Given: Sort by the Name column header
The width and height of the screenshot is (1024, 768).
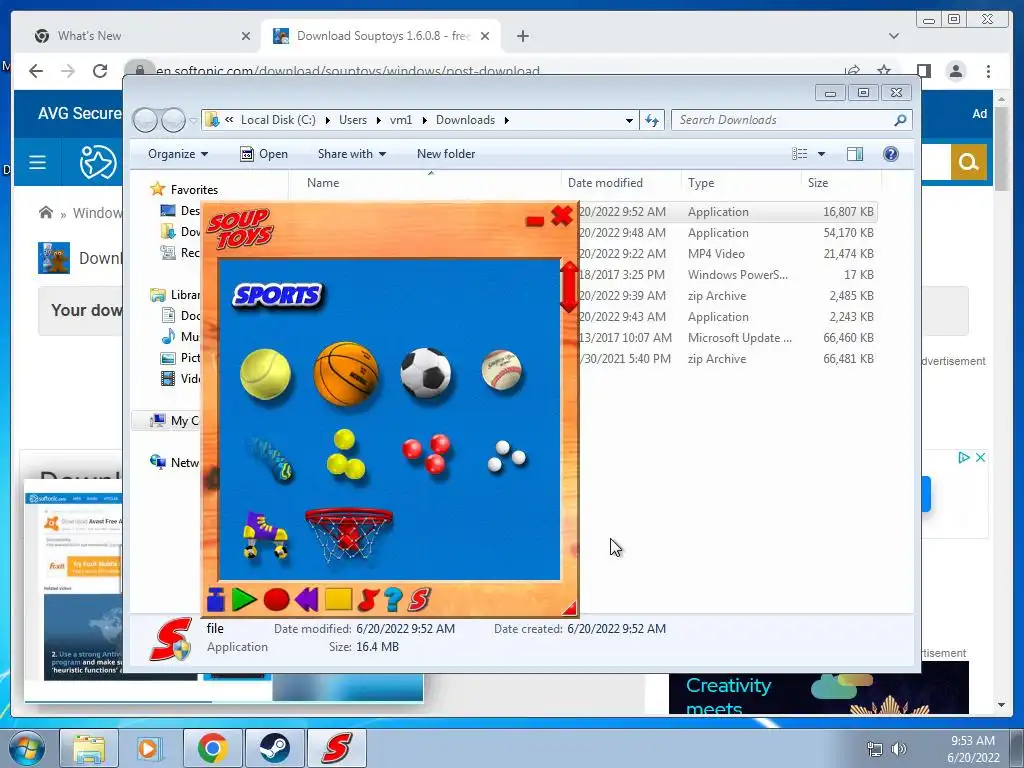Looking at the screenshot, I should [x=424, y=183].
